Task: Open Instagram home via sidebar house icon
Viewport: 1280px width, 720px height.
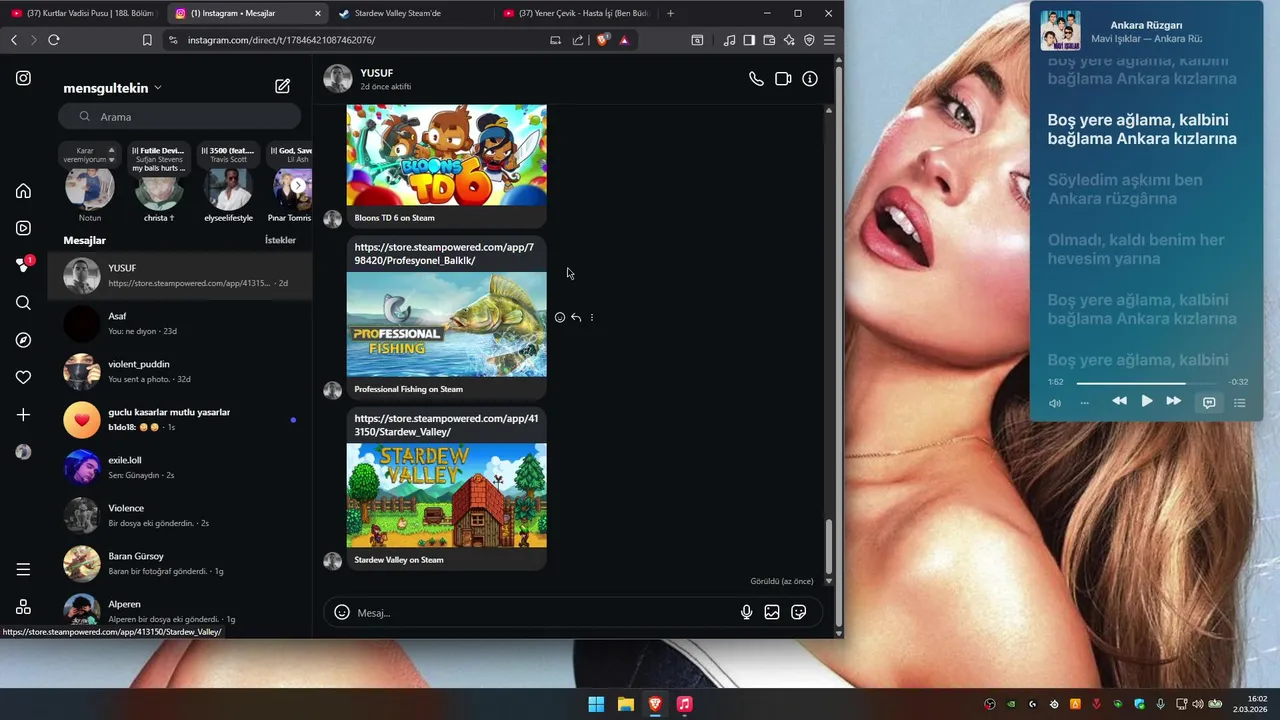Action: (23, 191)
